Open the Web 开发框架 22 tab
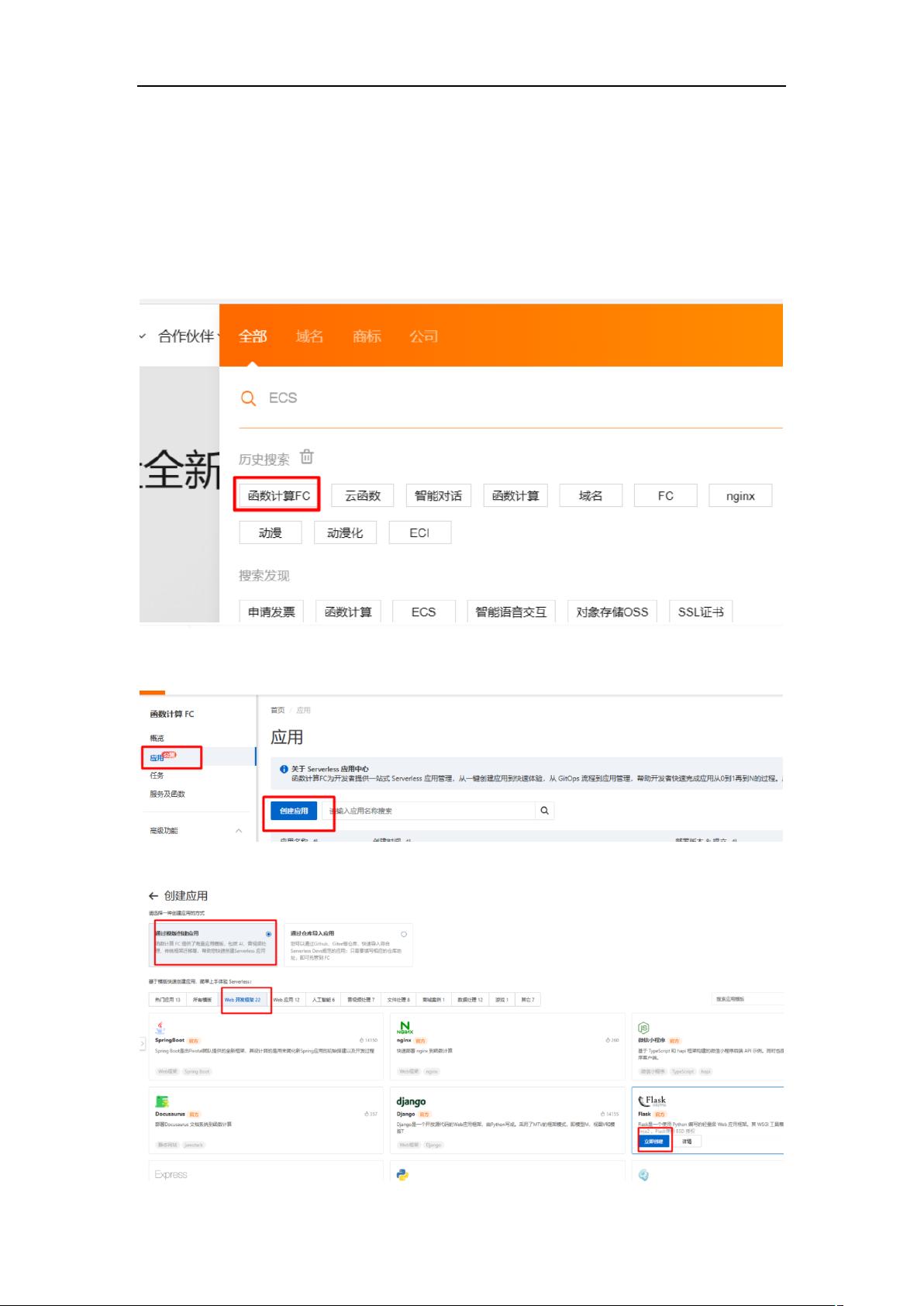The width and height of the screenshot is (924, 1306). click(x=243, y=1000)
